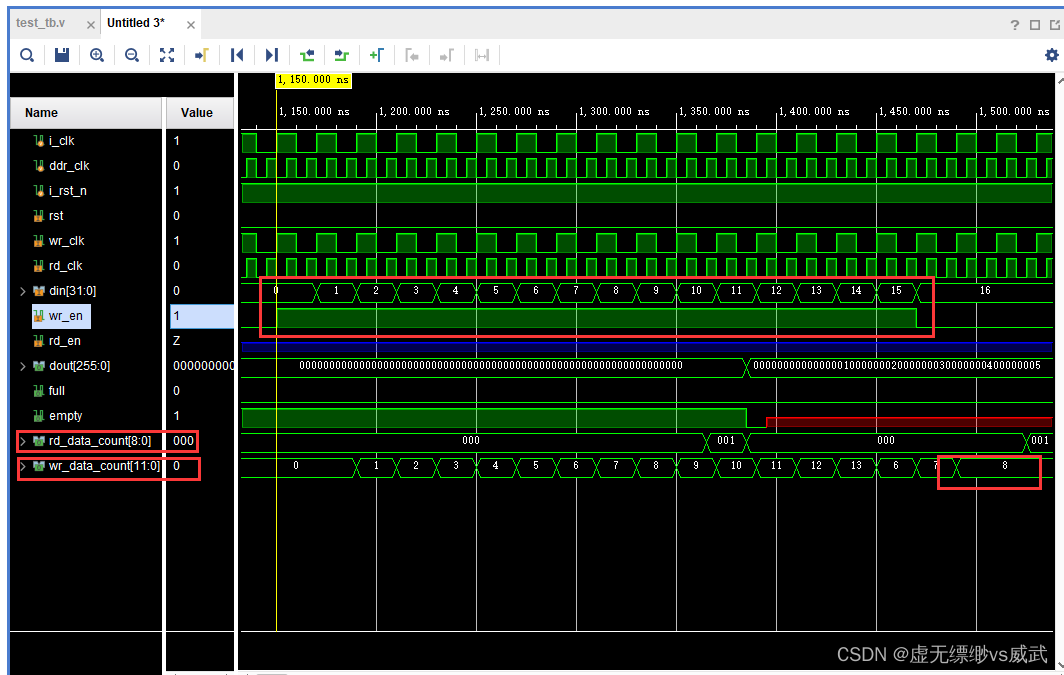Open the waveform settings gear
Image resolution: width=1064 pixels, height=675 pixels.
tap(1051, 55)
